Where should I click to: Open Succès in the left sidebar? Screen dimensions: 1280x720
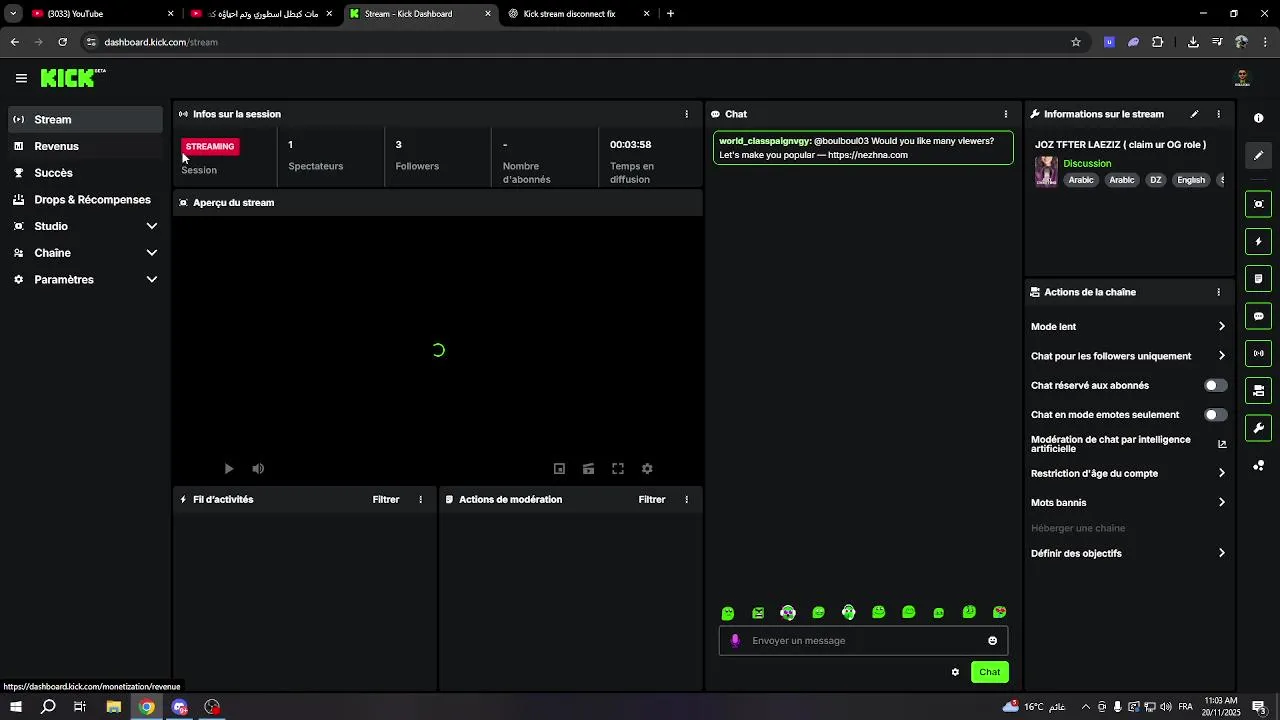tap(85, 173)
